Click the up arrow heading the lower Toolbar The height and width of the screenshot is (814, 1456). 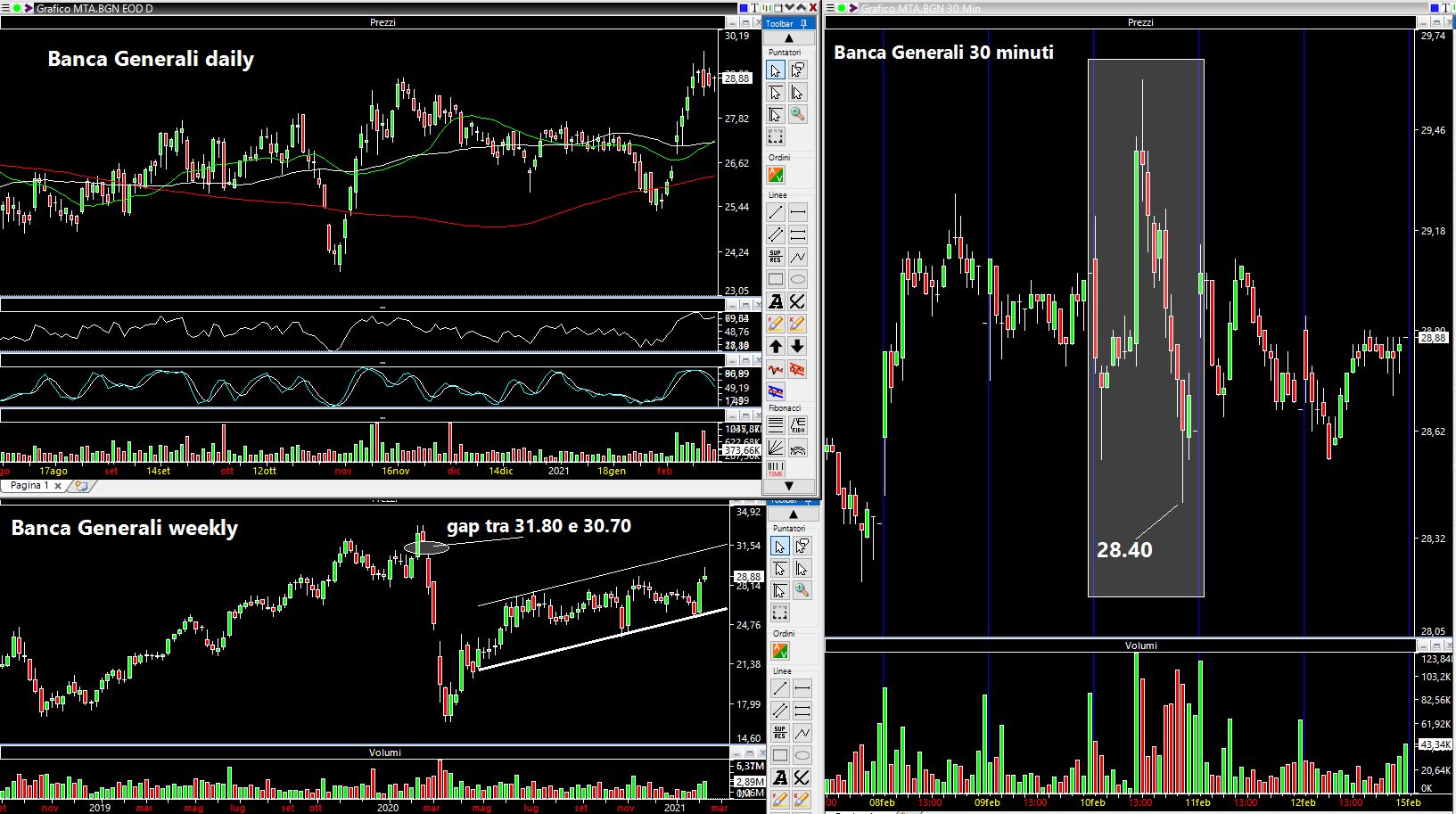(793, 514)
